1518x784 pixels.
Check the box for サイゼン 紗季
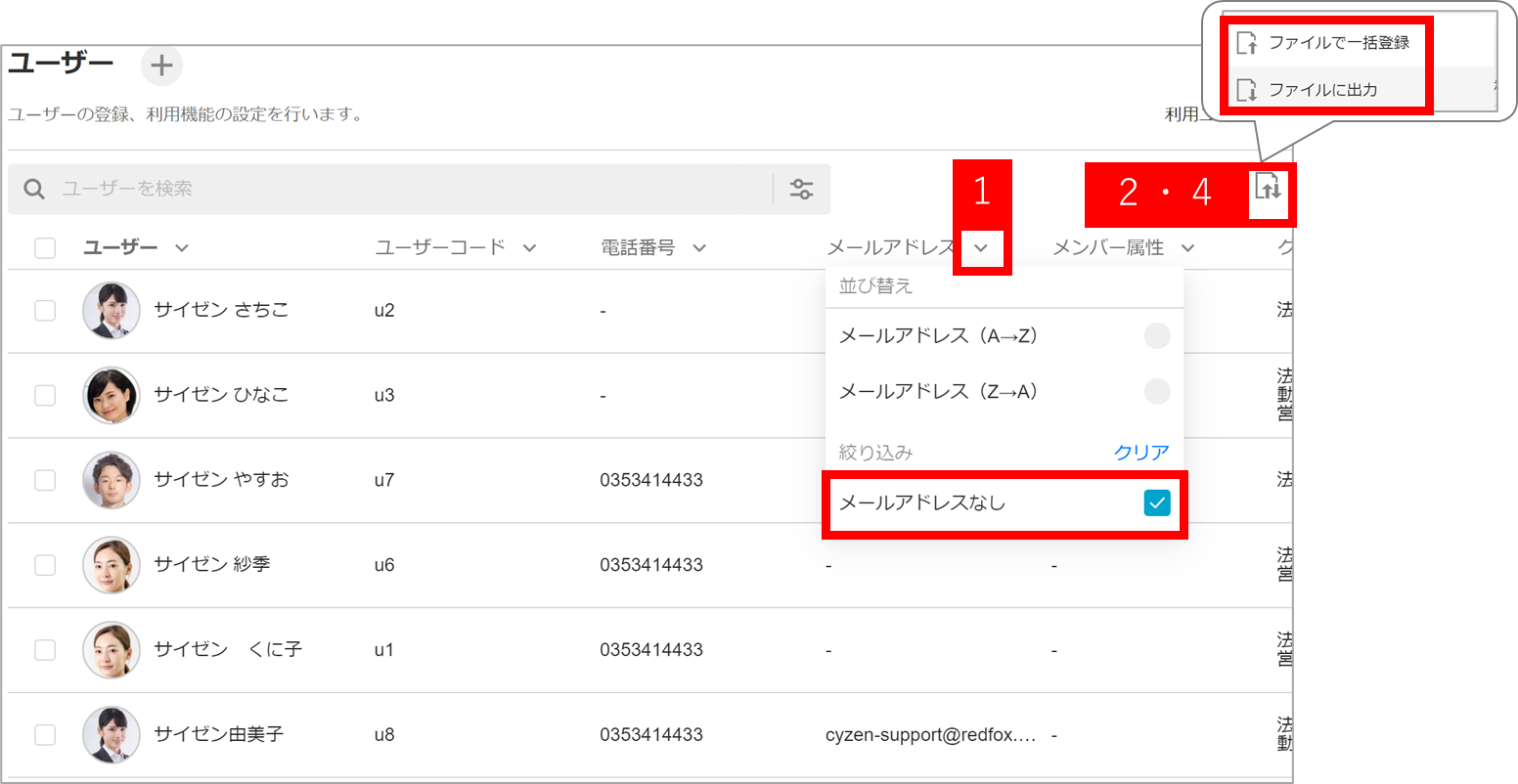(45, 565)
